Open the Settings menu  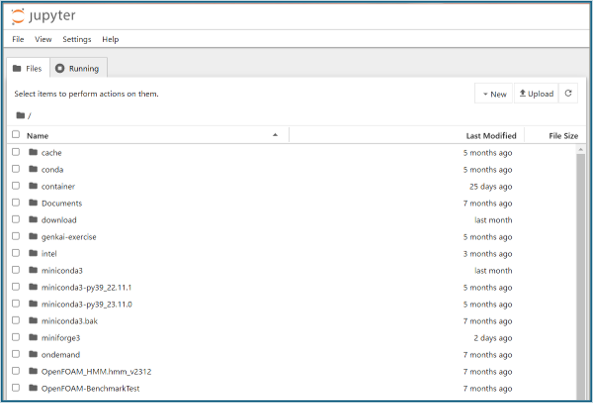point(77,39)
